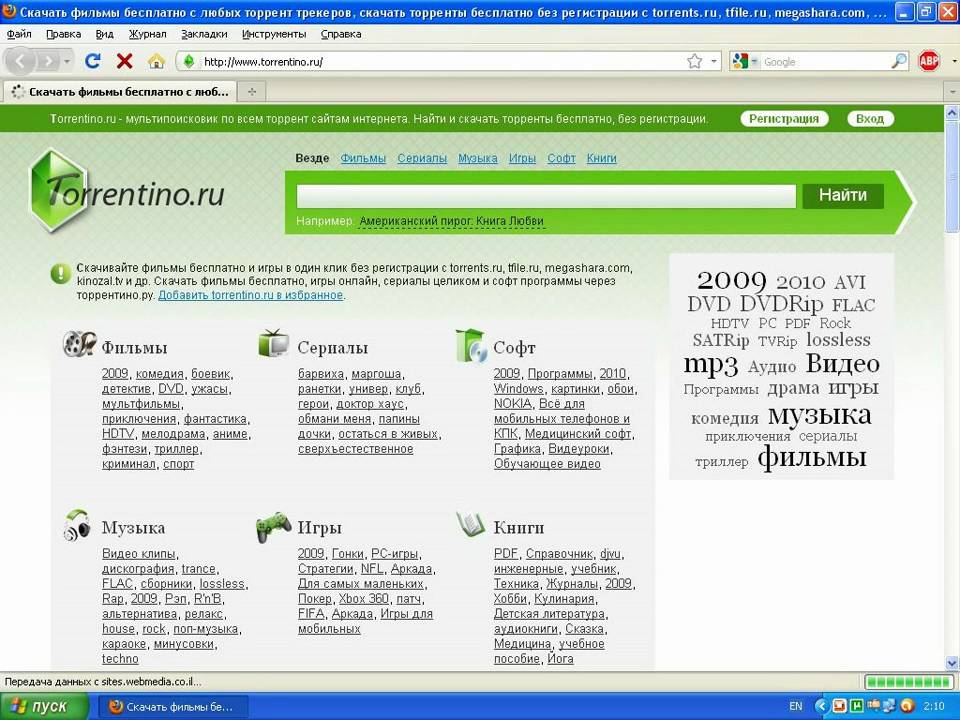Open the Закладки menu
The width and height of the screenshot is (960, 720).
tap(204, 34)
